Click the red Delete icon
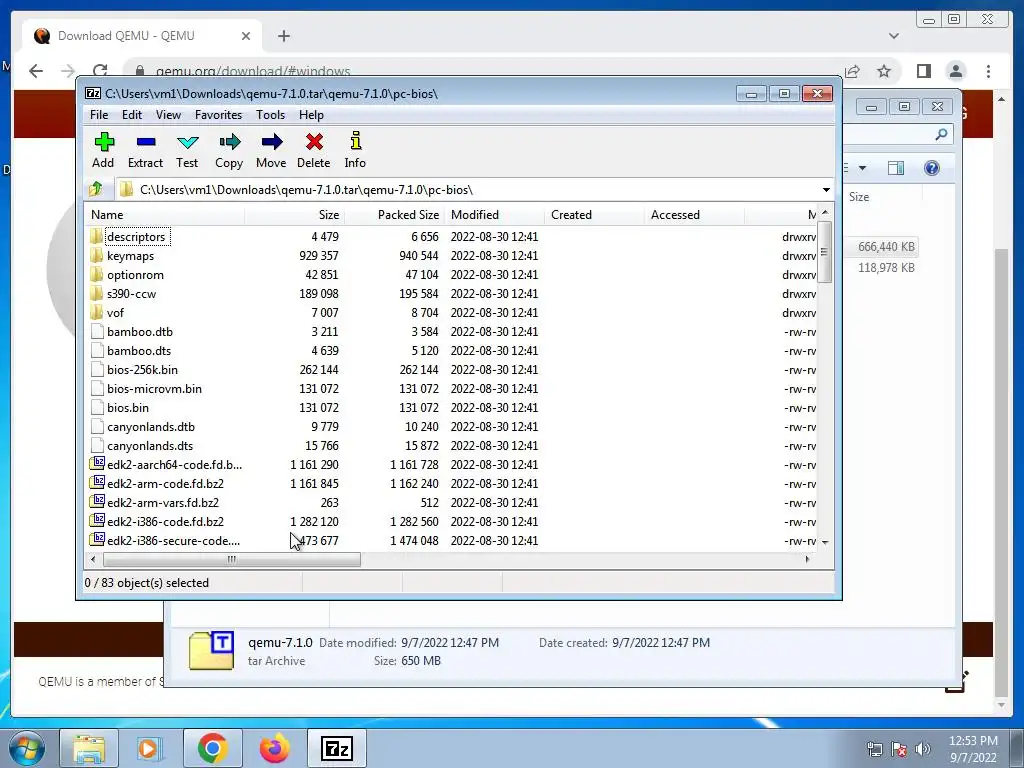This screenshot has width=1024, height=768. click(314, 142)
